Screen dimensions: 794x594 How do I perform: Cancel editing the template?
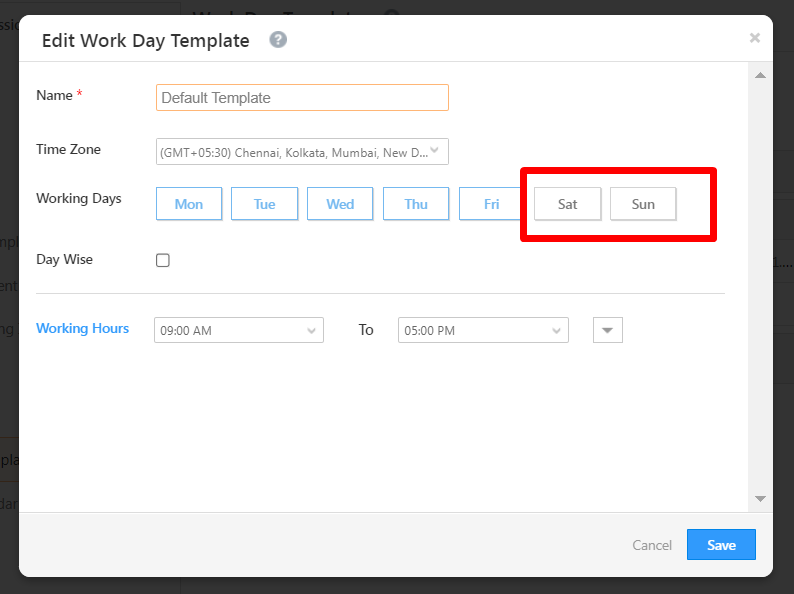click(652, 545)
